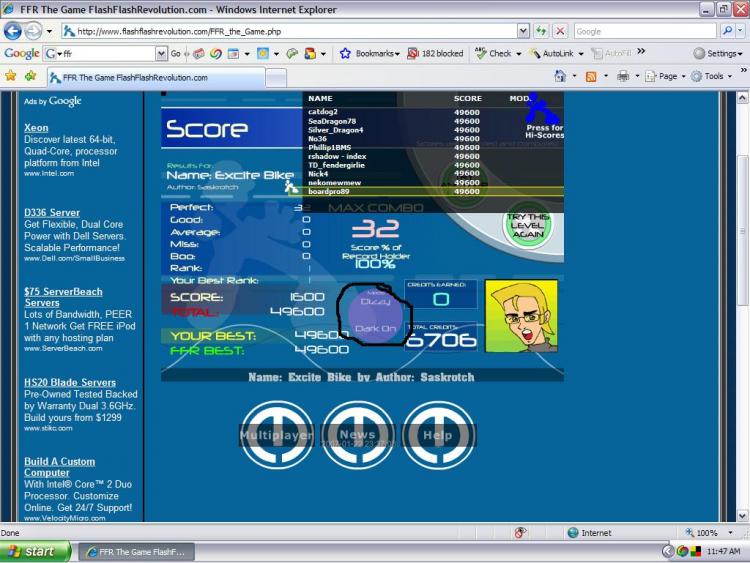Expand the address bar URL dropdown
This screenshot has height=563, width=750.
click(x=523, y=32)
